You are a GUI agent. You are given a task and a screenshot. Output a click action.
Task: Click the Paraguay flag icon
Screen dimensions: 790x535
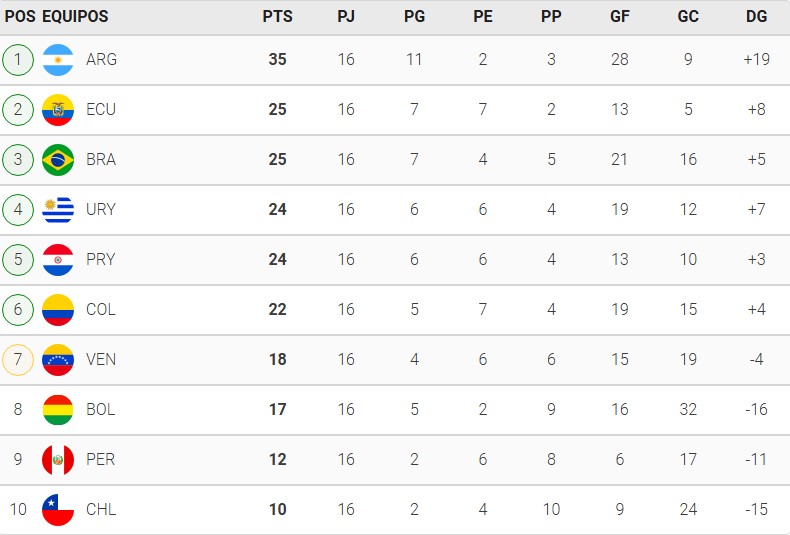point(58,260)
